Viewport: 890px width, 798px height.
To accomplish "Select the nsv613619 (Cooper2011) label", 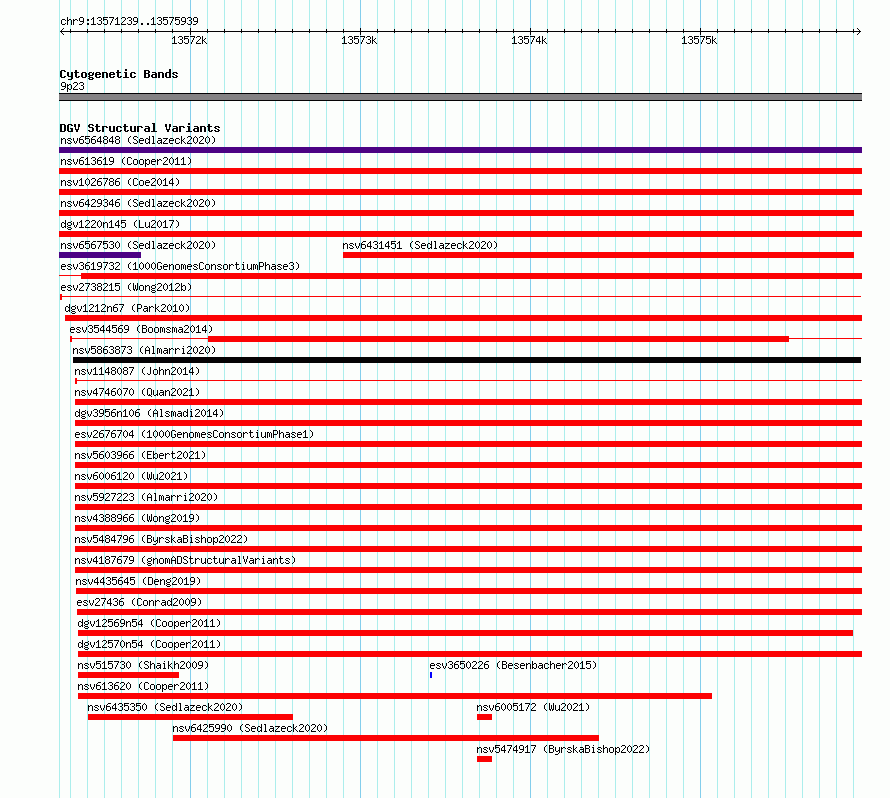I will tap(126, 161).
